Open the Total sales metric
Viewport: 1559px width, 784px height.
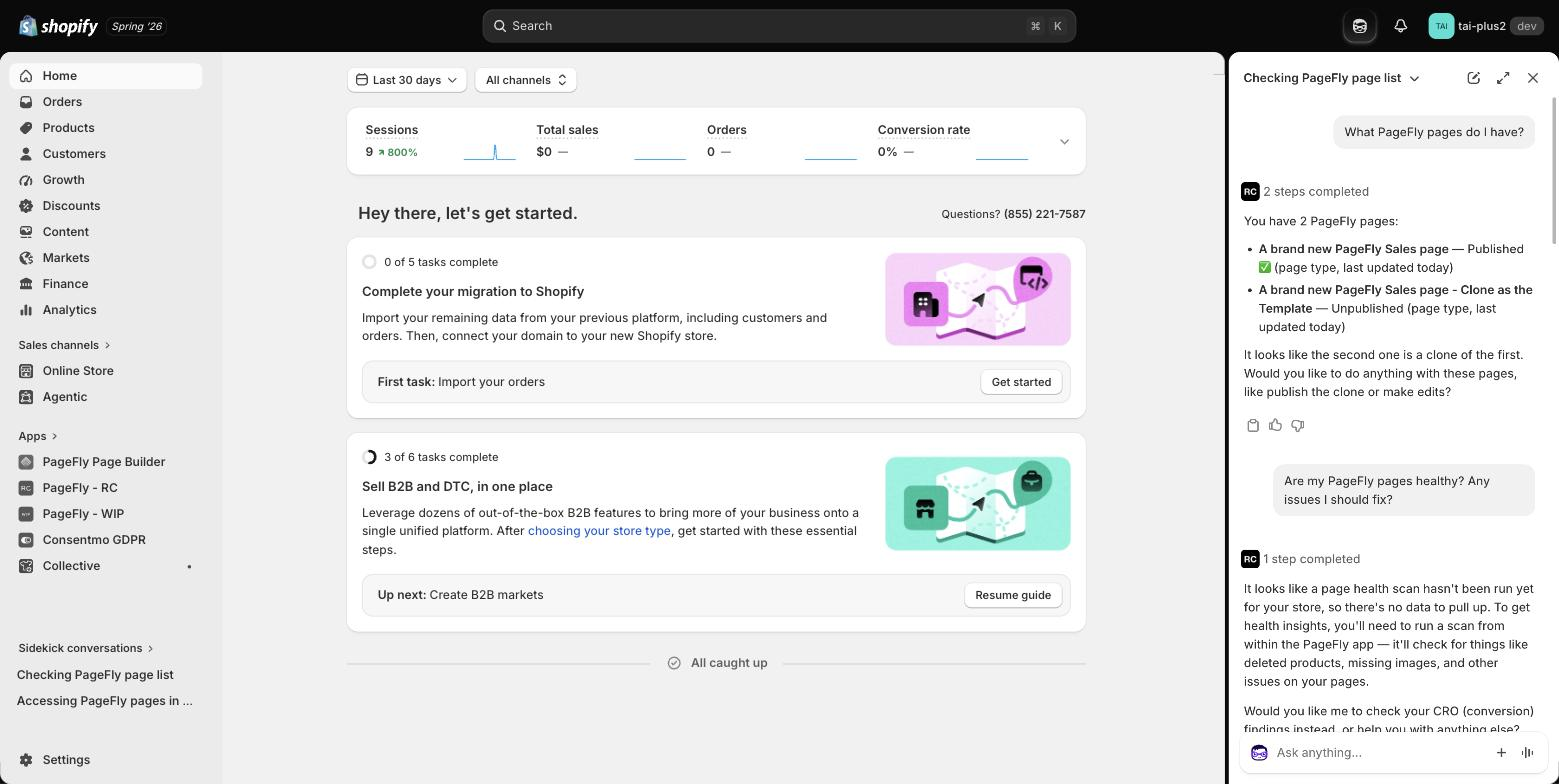[611, 141]
